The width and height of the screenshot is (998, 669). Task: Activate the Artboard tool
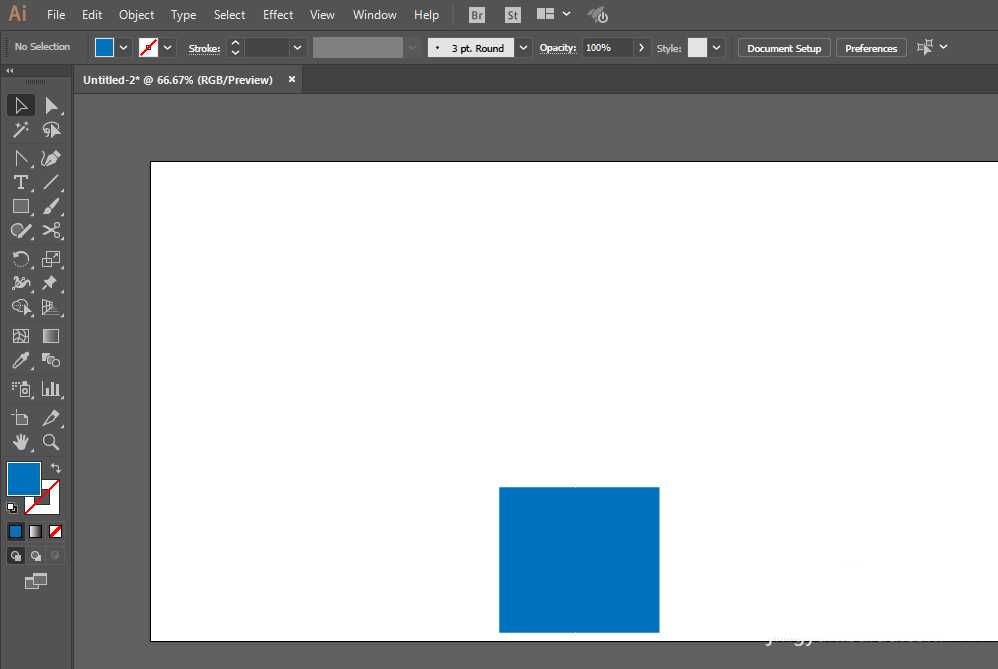pyautogui.click(x=21, y=418)
